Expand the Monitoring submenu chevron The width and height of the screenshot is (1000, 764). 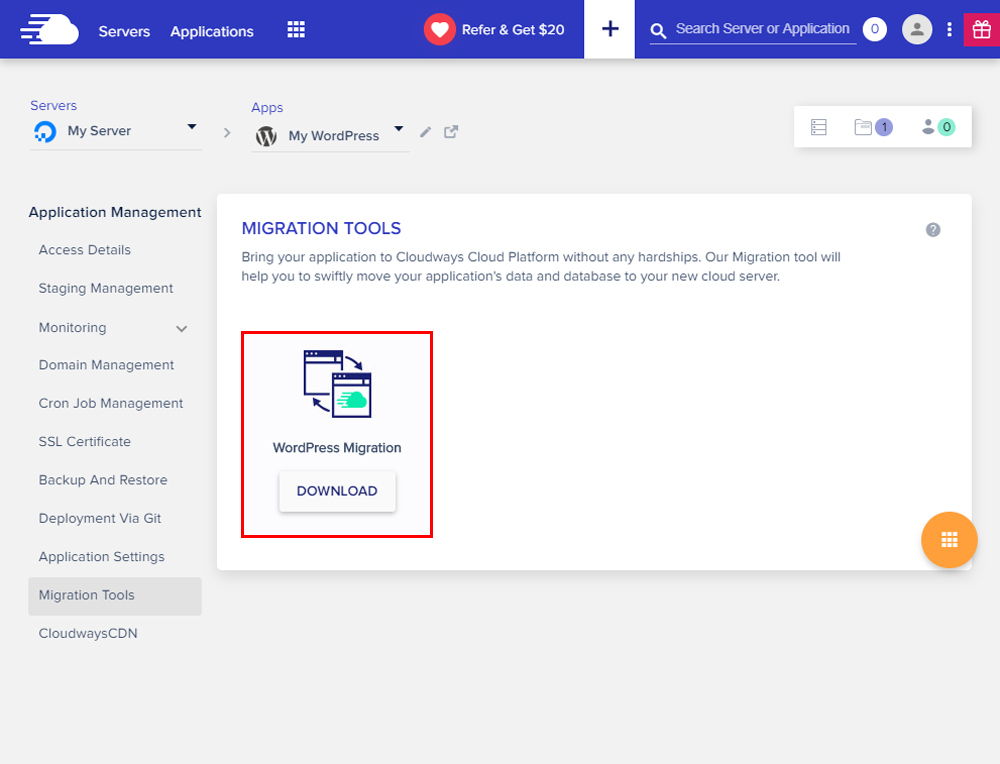(x=181, y=328)
